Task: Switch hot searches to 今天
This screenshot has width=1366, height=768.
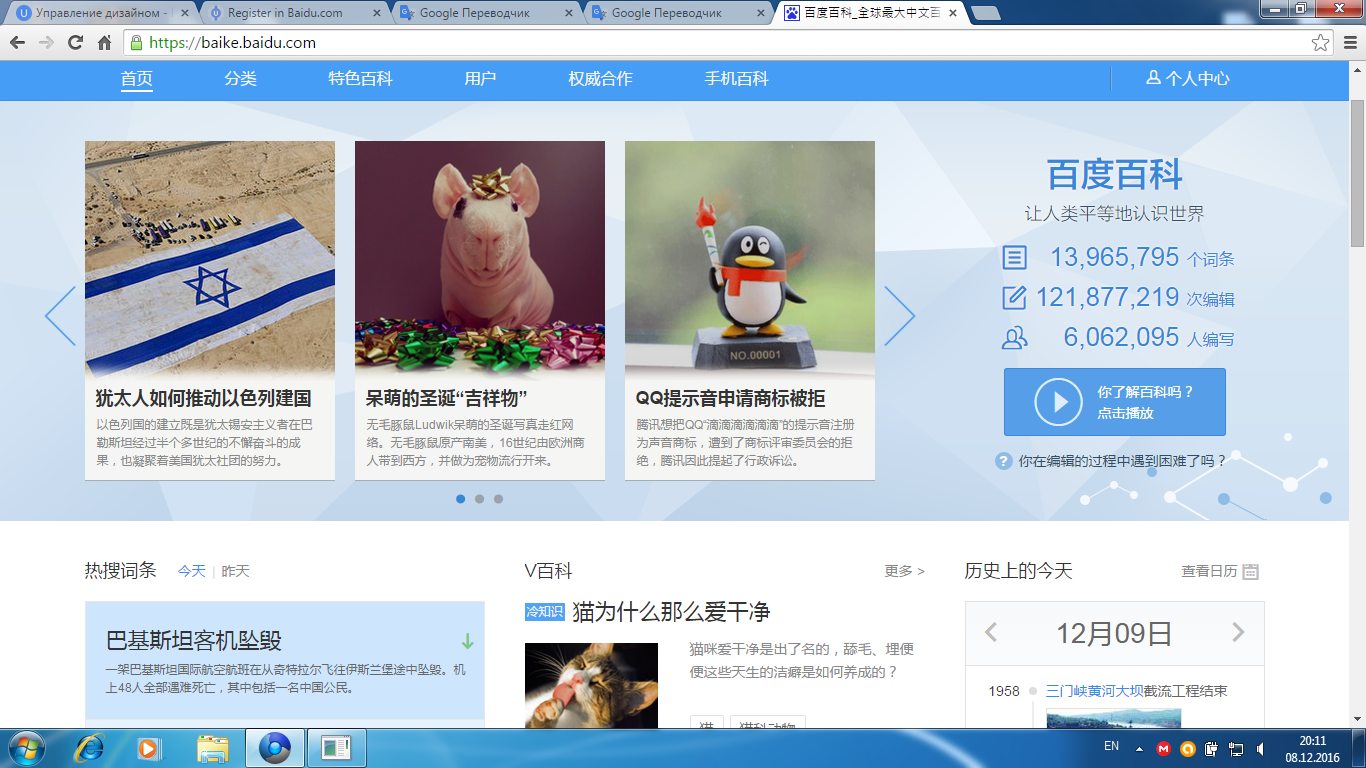Action: tap(191, 571)
